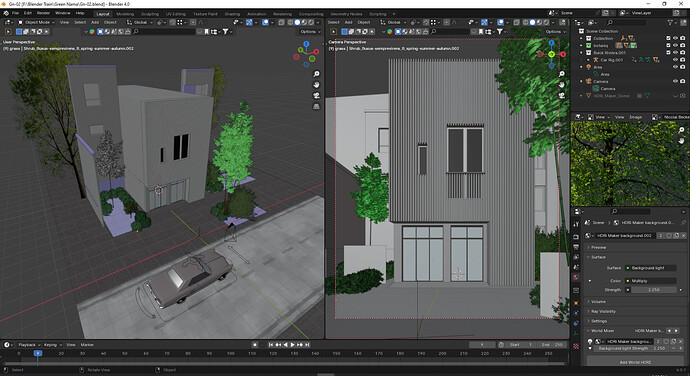Open the Scene properties tab icon
690x376 pixels.
[x=576, y=267]
